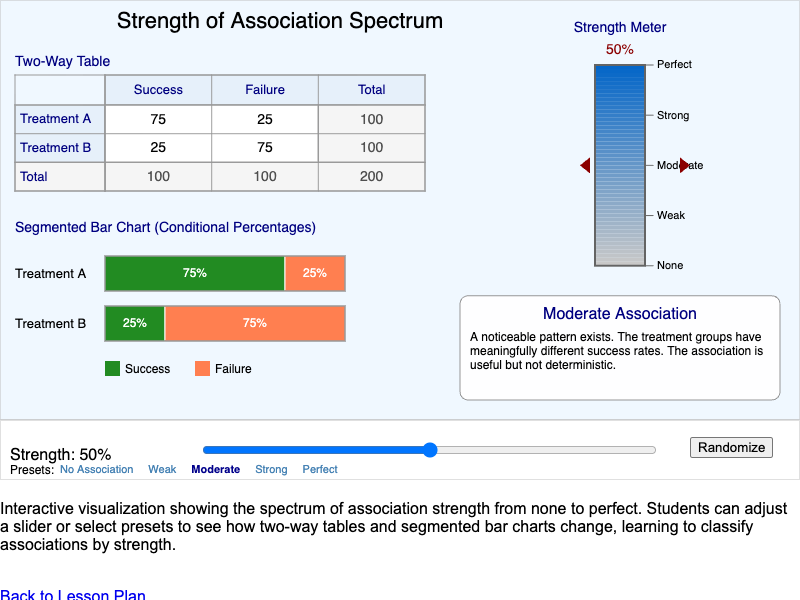Click the green Success legend swatch

[112, 368]
